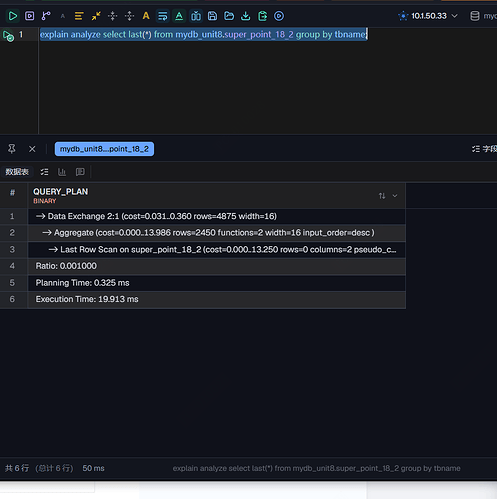The height and width of the screenshot is (499, 497).
Task: Select the 'Ratio: 0.001000' cell
Action: 217,266
